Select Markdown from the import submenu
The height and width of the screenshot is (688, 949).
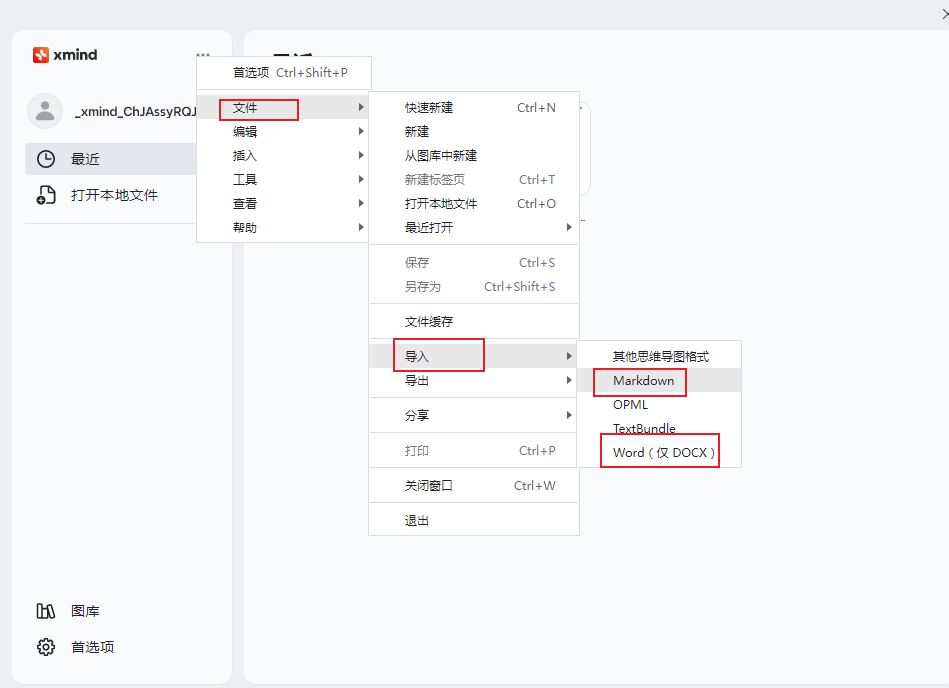coord(643,381)
